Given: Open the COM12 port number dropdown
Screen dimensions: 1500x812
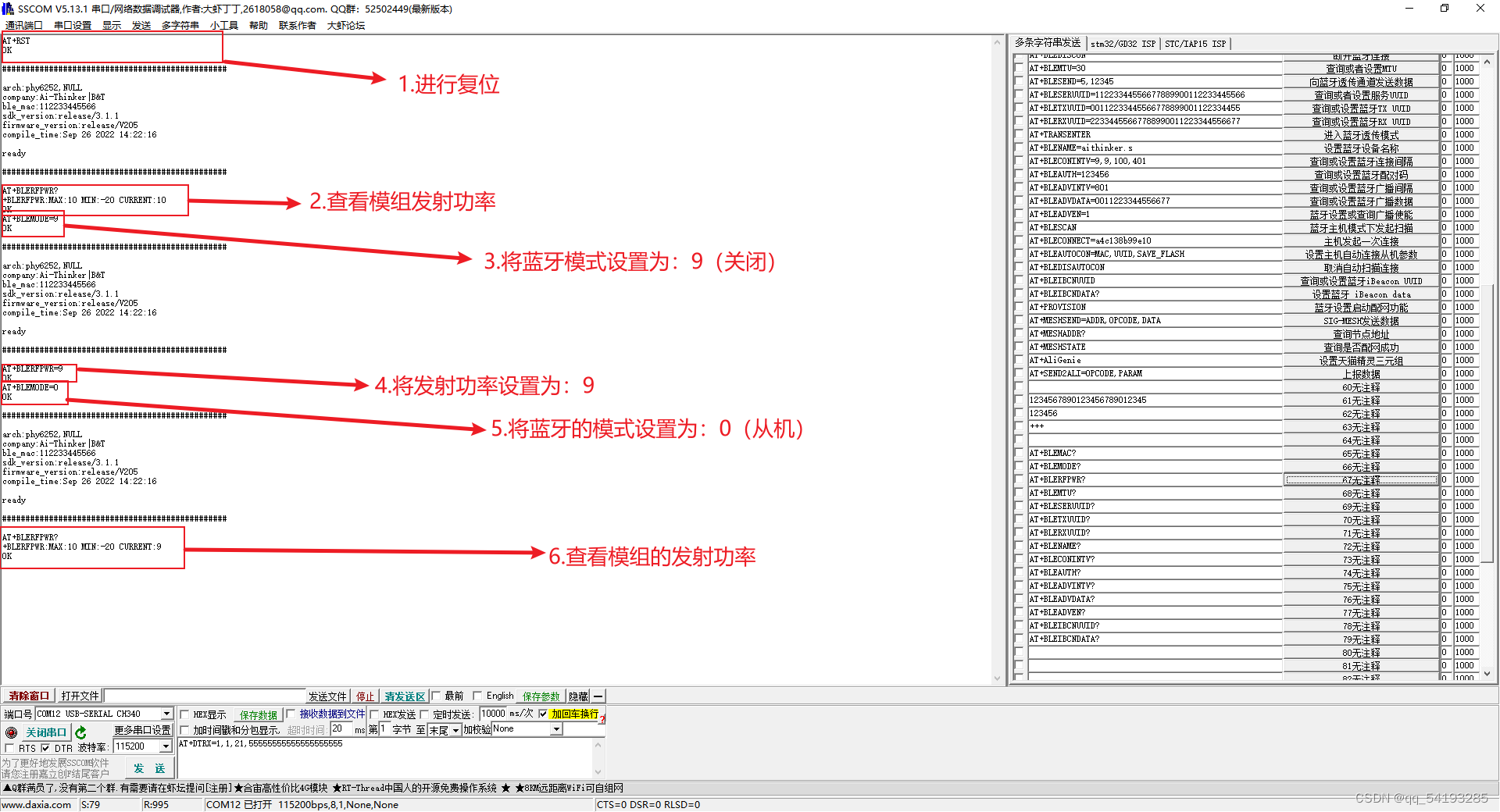Looking at the screenshot, I should [x=166, y=714].
